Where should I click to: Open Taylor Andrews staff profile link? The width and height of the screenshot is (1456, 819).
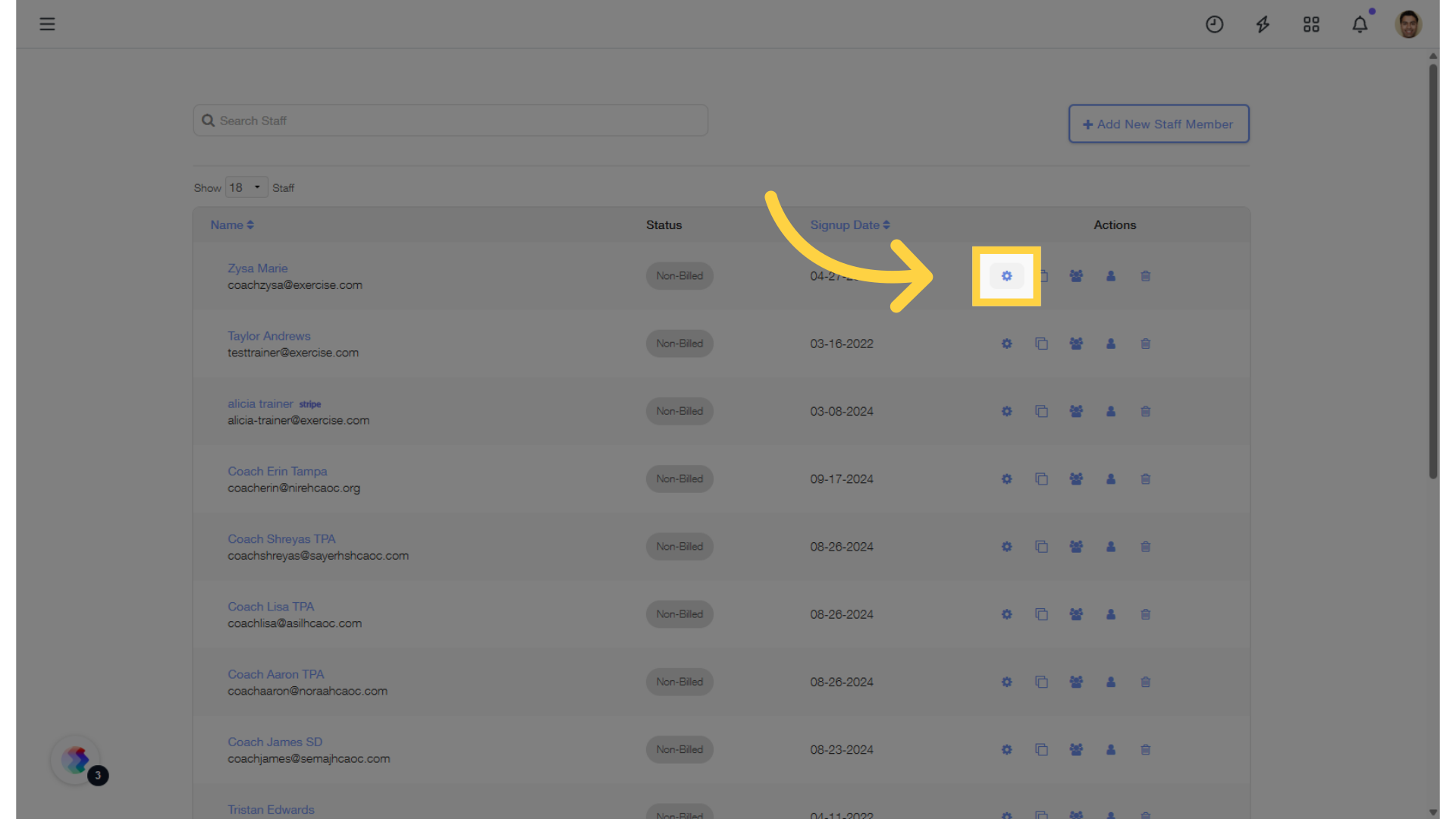tap(269, 336)
